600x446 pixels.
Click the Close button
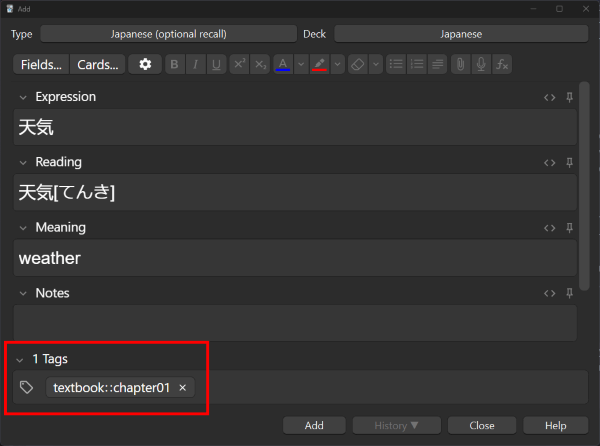point(482,425)
